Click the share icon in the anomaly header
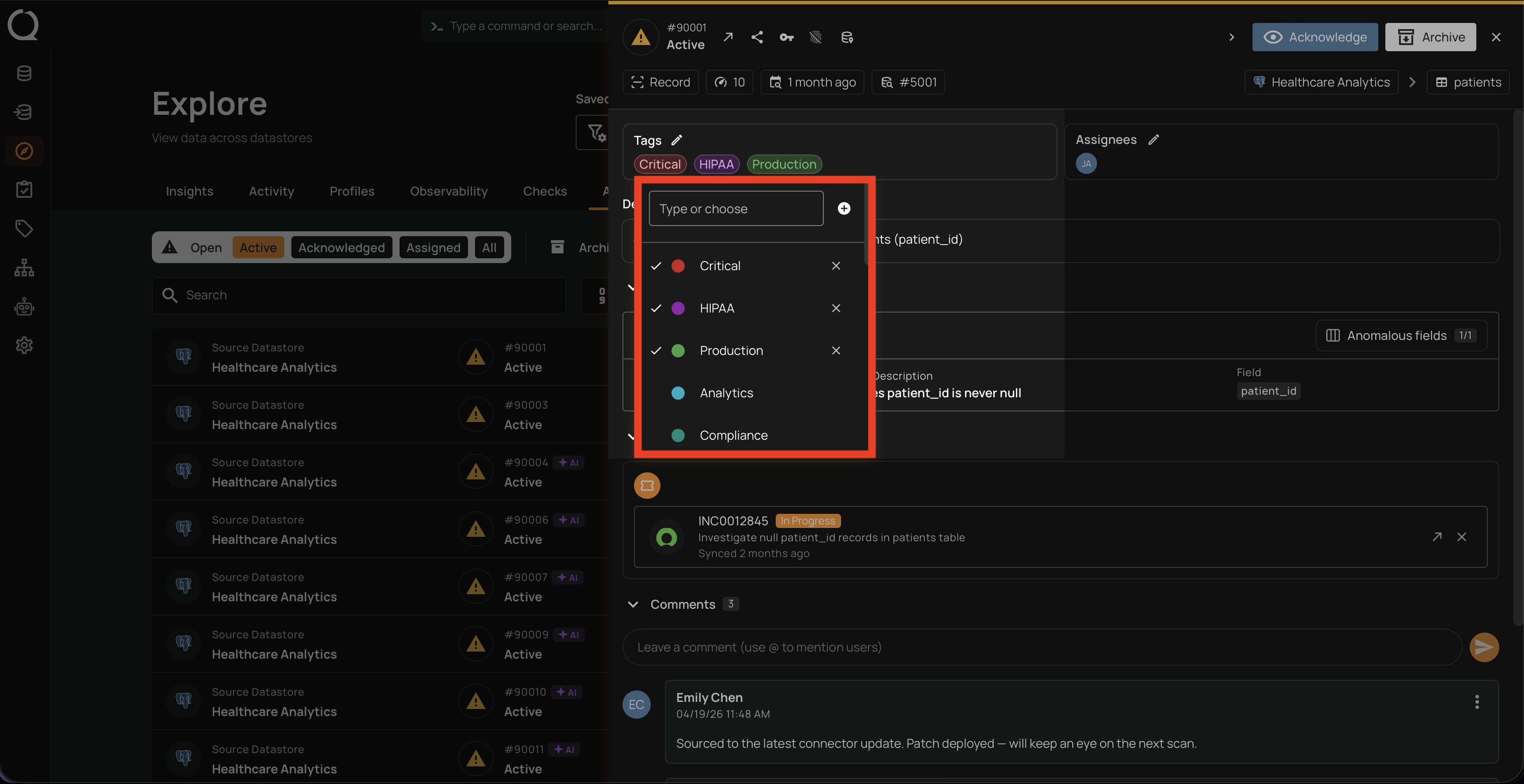The height and width of the screenshot is (784, 1524). pos(757,37)
